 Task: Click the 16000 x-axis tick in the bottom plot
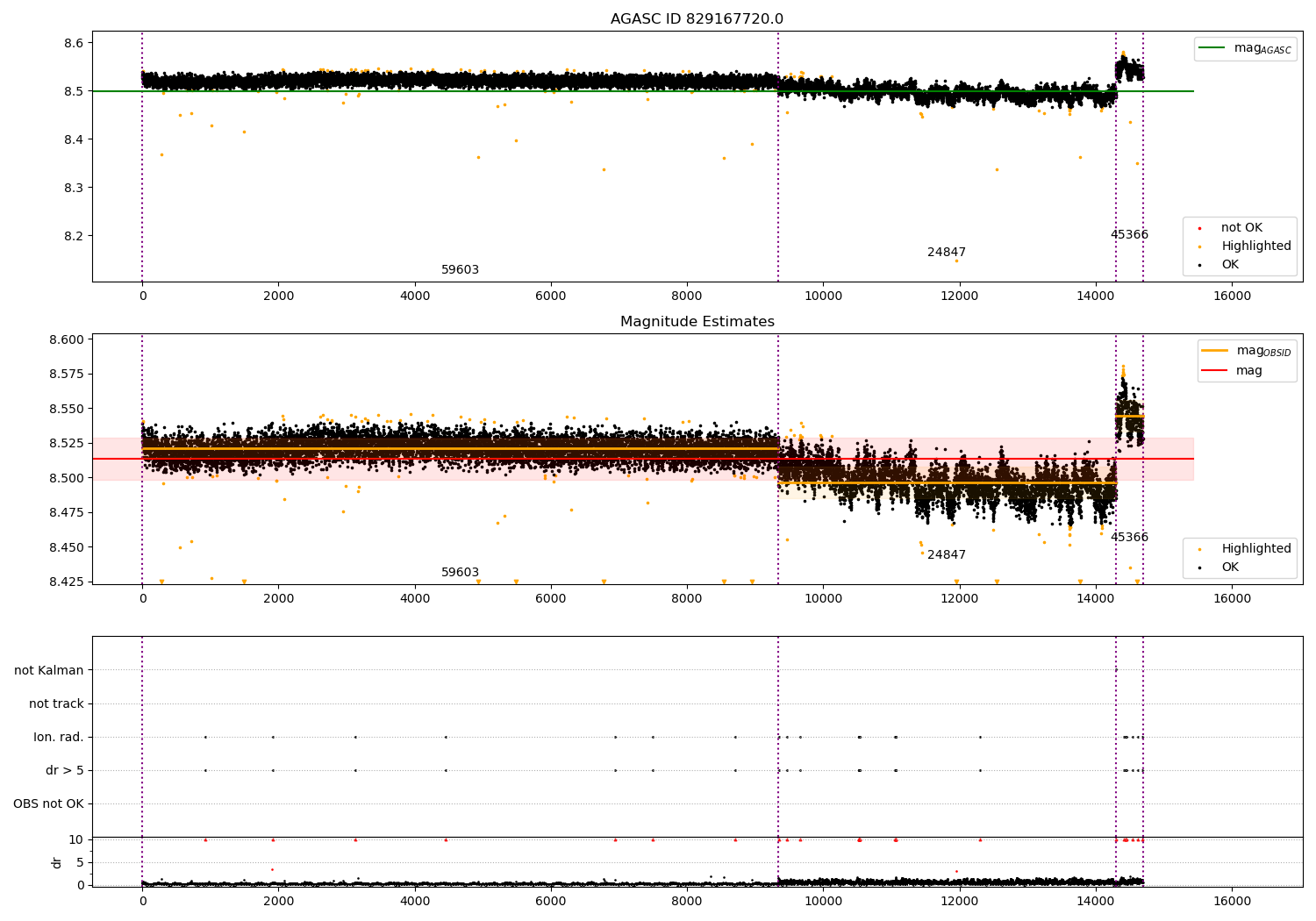click(1232, 902)
